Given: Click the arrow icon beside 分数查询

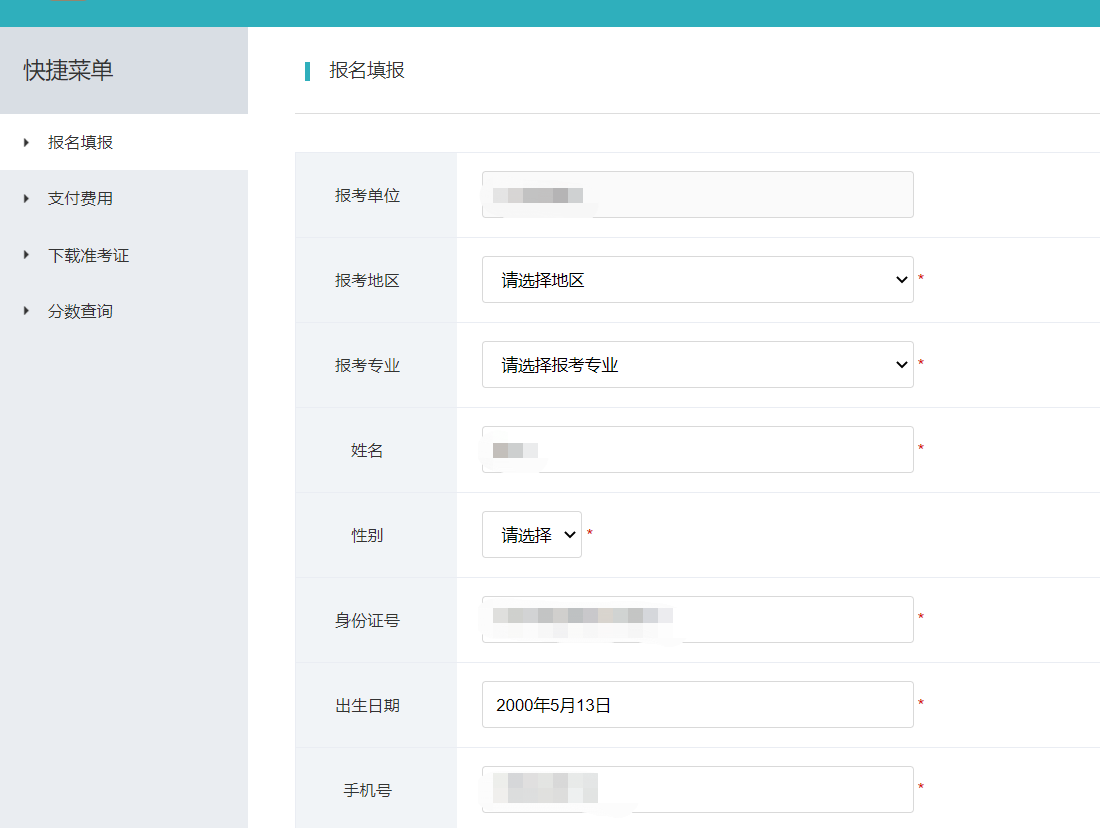Looking at the screenshot, I should (x=27, y=312).
